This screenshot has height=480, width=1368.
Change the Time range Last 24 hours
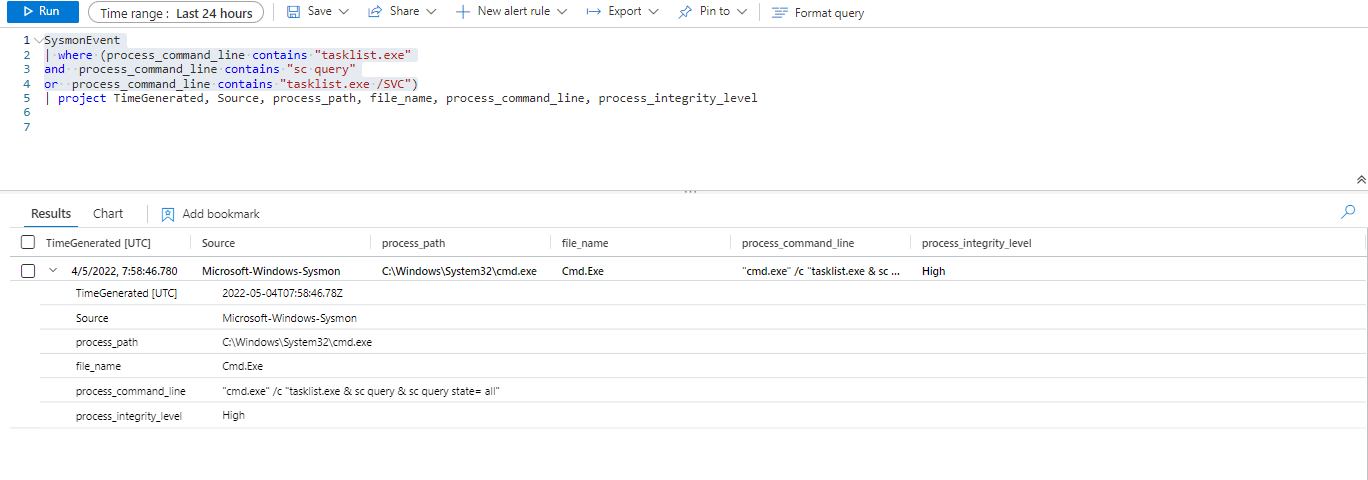(176, 13)
